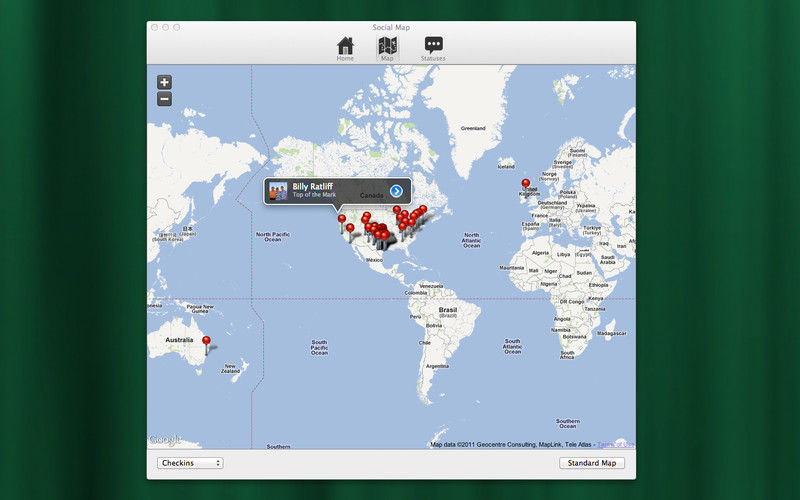Screen dimensions: 800x500
Task: Click the Algeria label on map
Action: click(x=540, y=253)
